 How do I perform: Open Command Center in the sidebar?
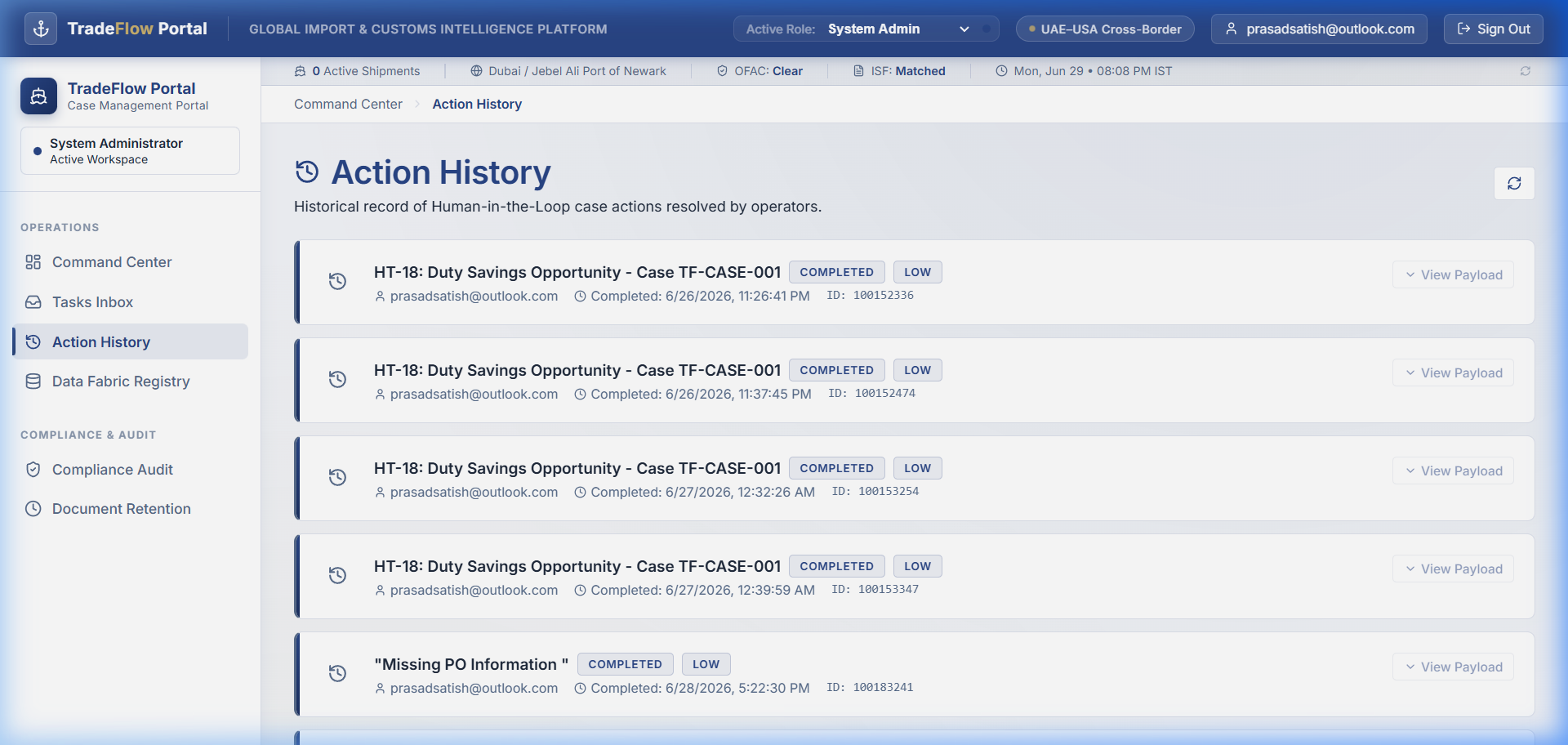[x=131, y=262]
